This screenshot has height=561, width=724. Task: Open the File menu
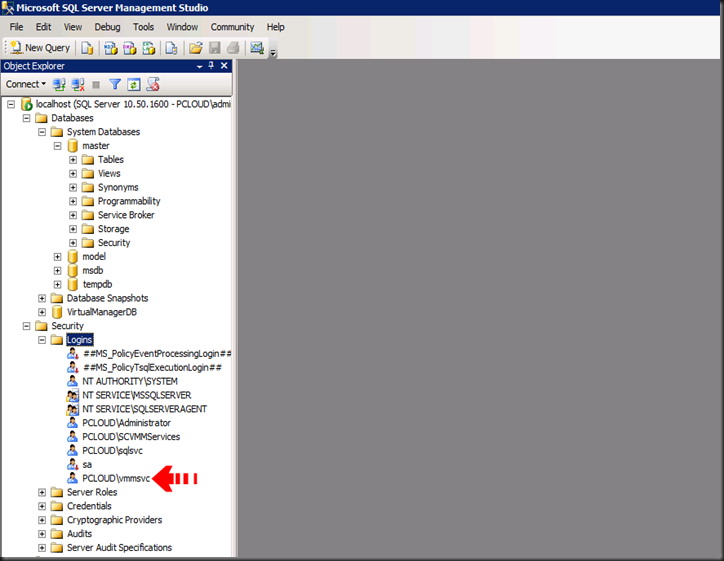point(17,27)
